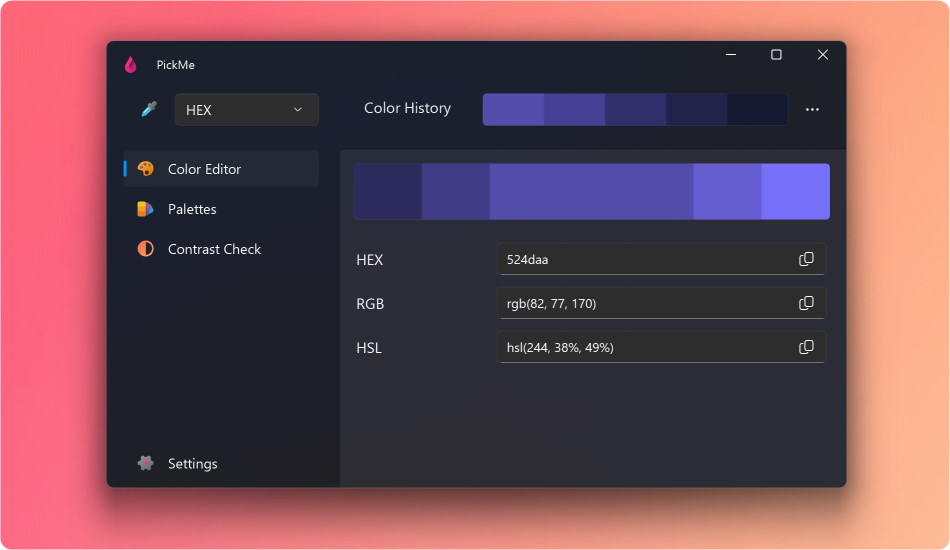950x550 pixels.
Task: Click the Settings gear icon
Action: click(x=146, y=463)
